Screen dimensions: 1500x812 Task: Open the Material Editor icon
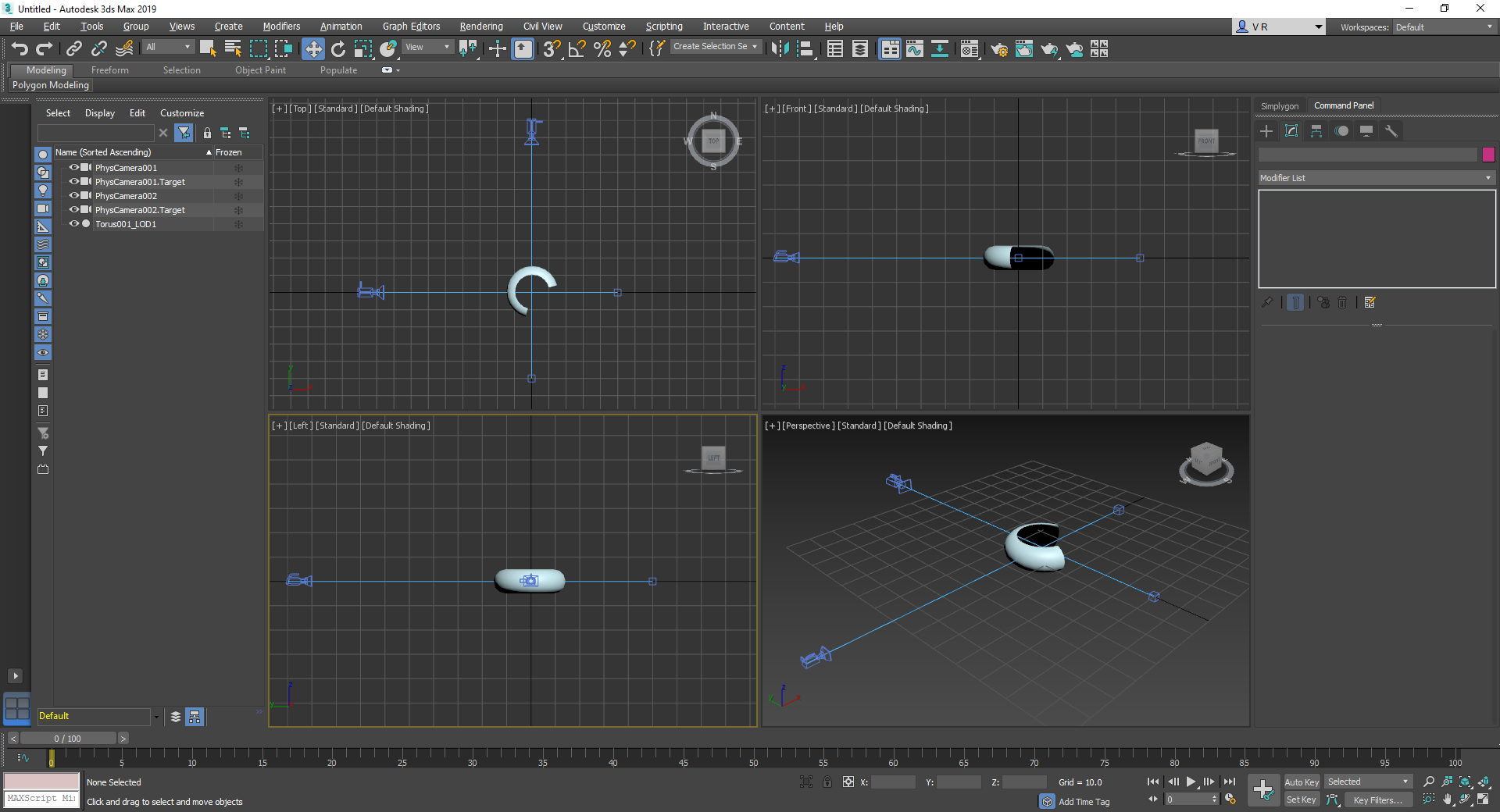pyautogui.click(x=970, y=49)
